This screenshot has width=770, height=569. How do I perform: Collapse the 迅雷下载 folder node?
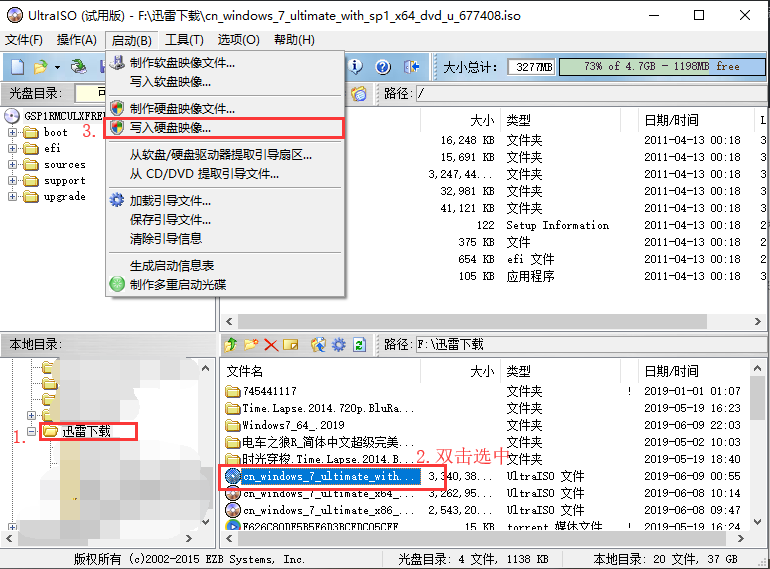31,432
